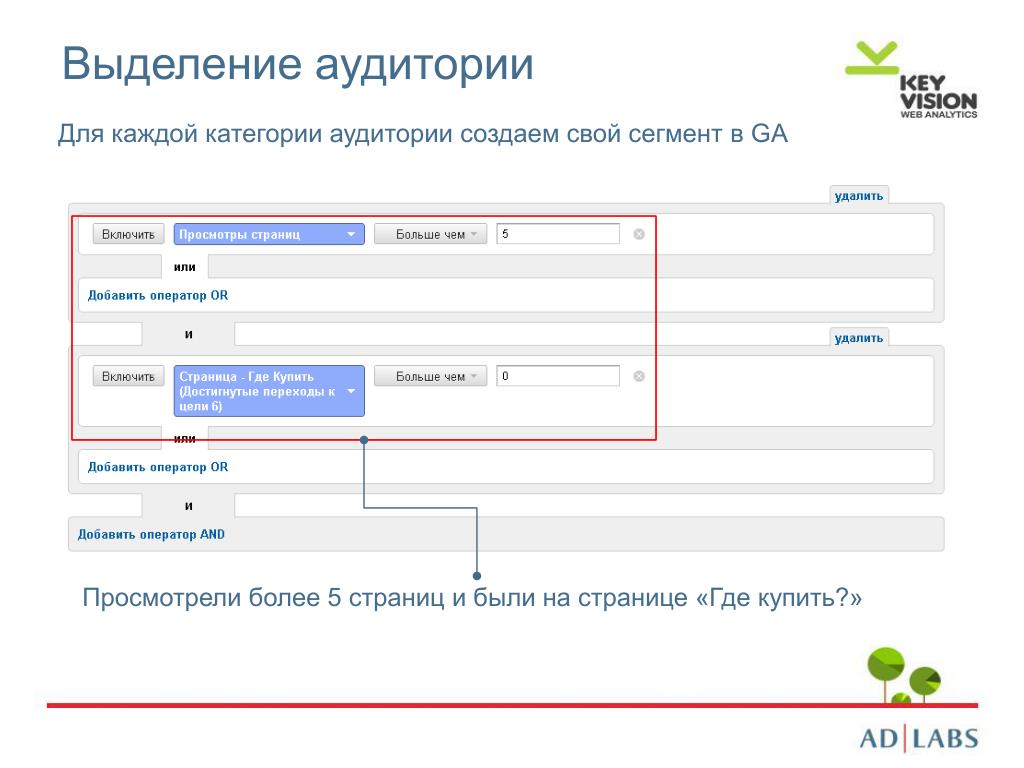Click the или tab under the first condition
The height and width of the screenshot is (768, 1024).
tap(184, 267)
